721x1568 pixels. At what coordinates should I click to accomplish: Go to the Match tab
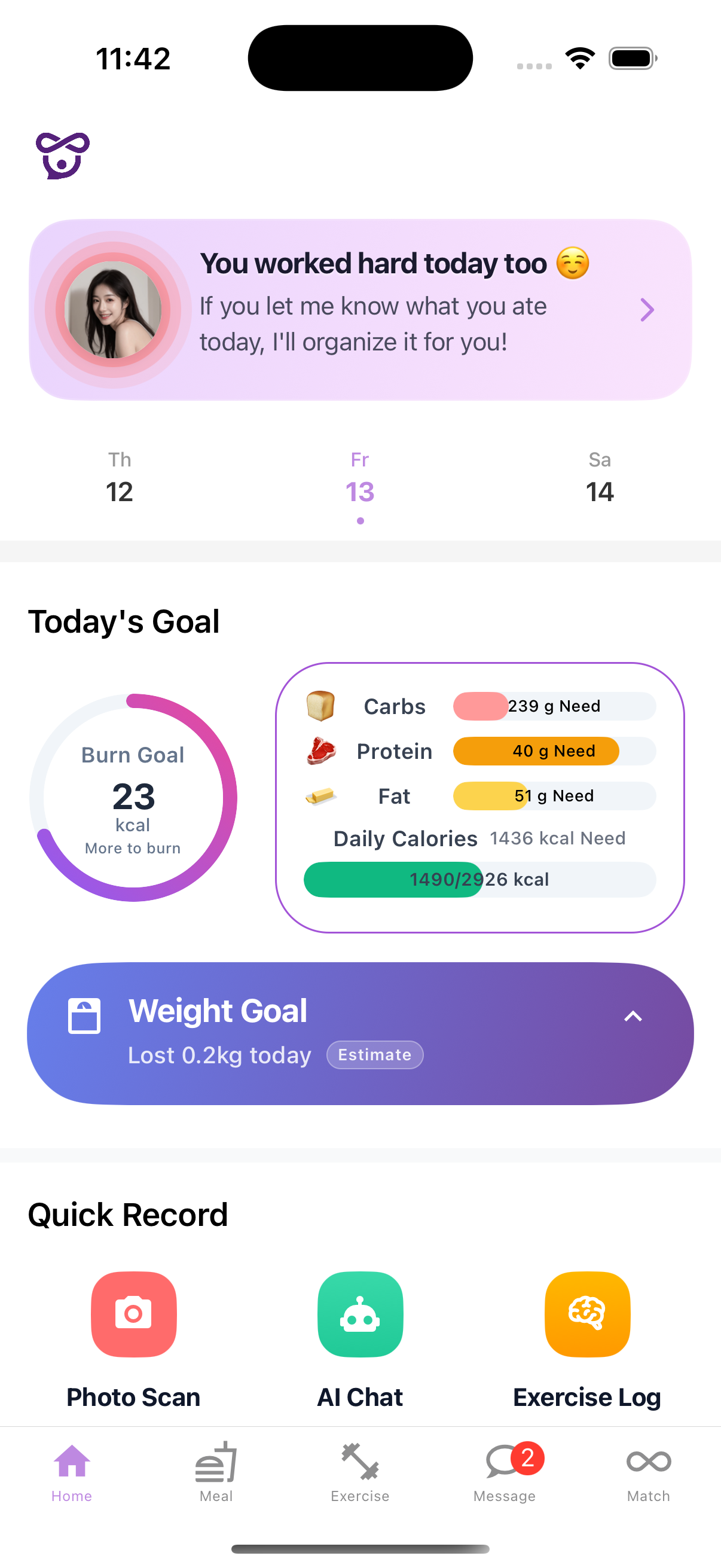649,1472
